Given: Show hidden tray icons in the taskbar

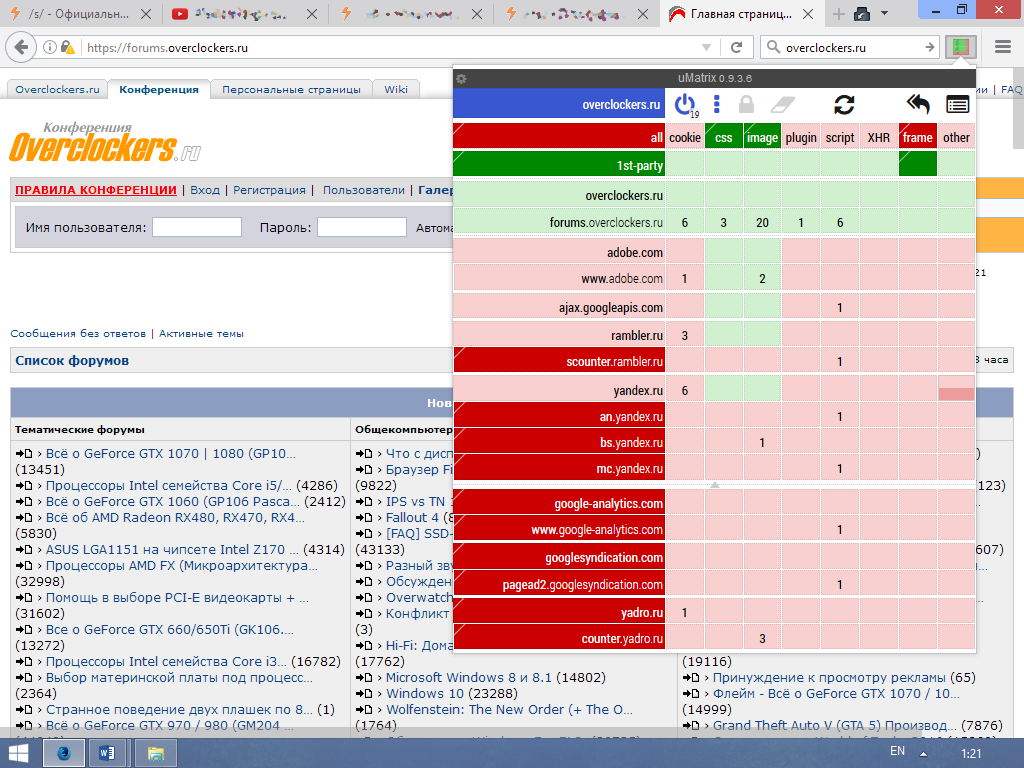Looking at the screenshot, I should point(923,754).
